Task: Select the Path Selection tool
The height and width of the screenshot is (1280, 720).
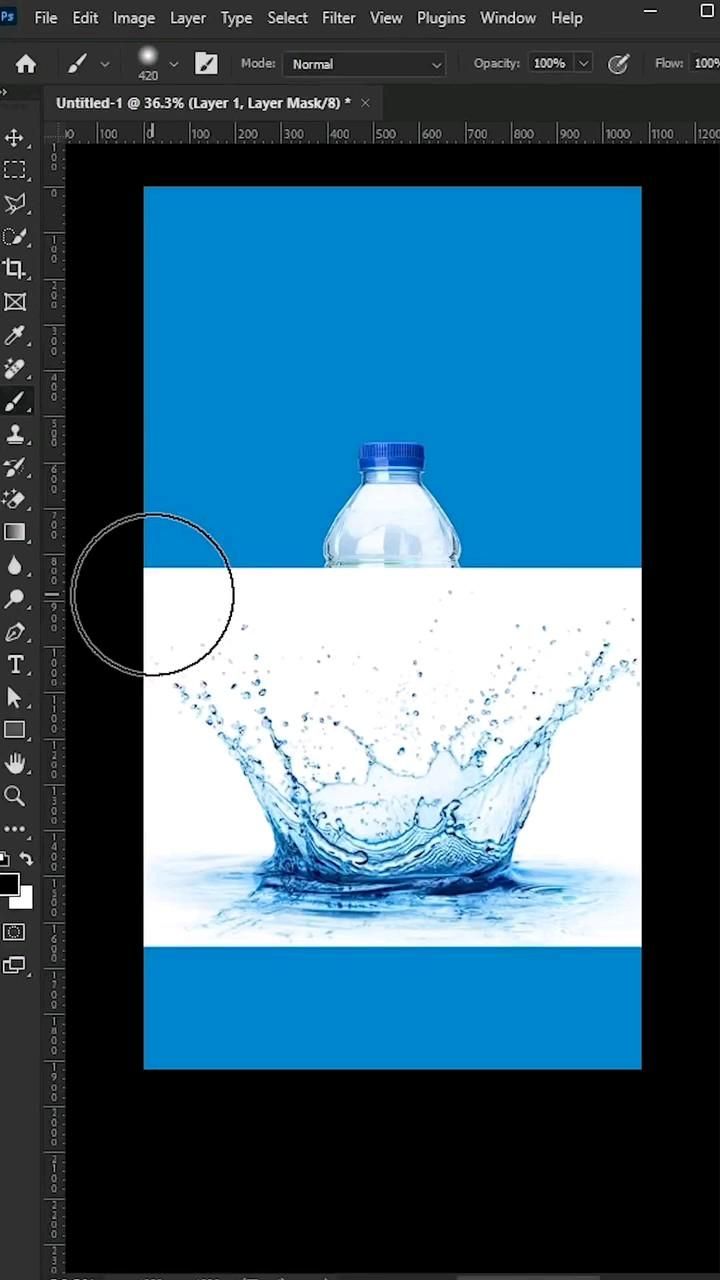Action: tap(15, 698)
